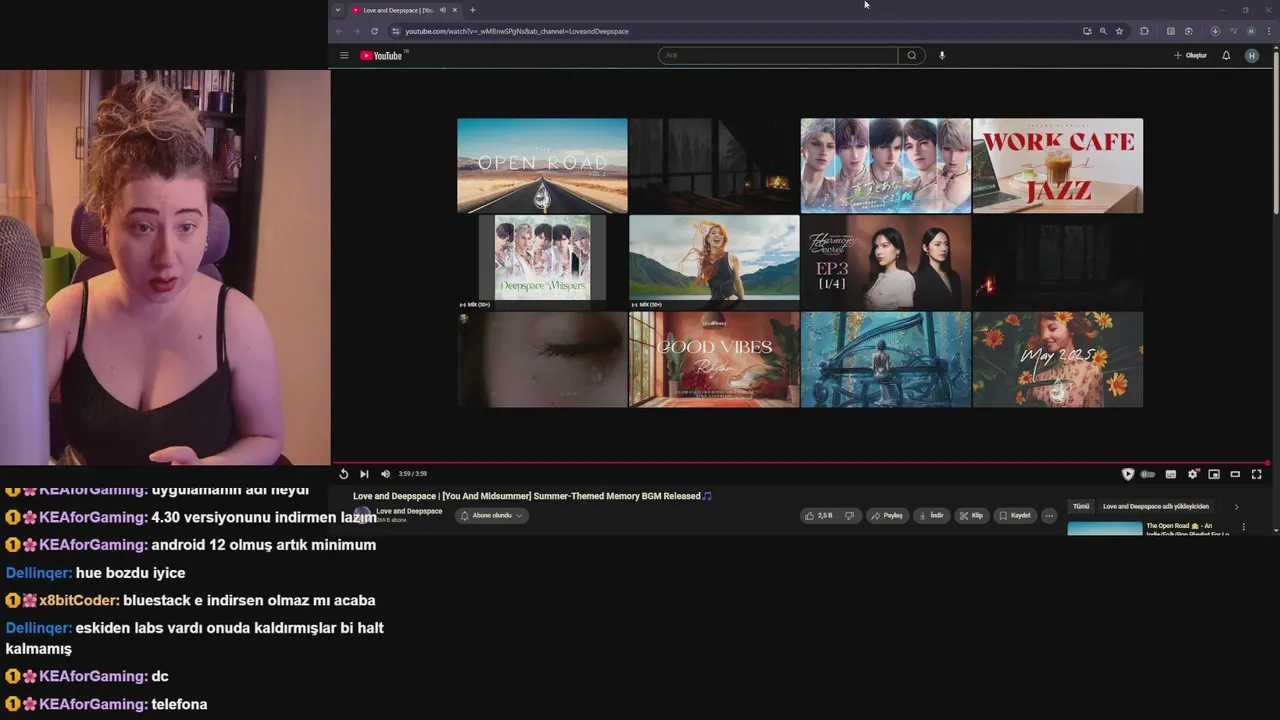Close the Love and Deepspace tab
The image size is (1280, 720).
[x=454, y=10]
